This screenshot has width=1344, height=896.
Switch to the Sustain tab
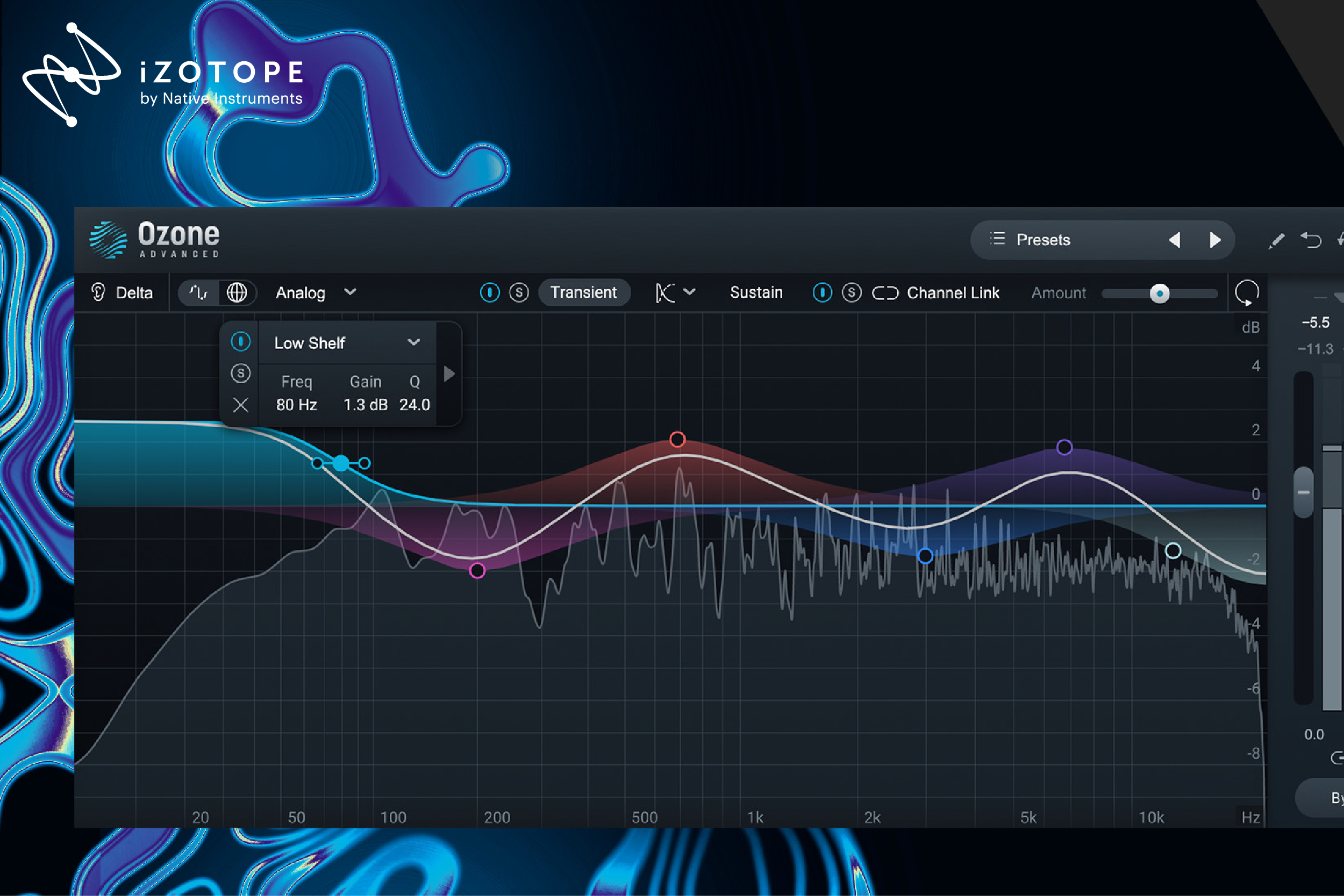[x=756, y=292]
